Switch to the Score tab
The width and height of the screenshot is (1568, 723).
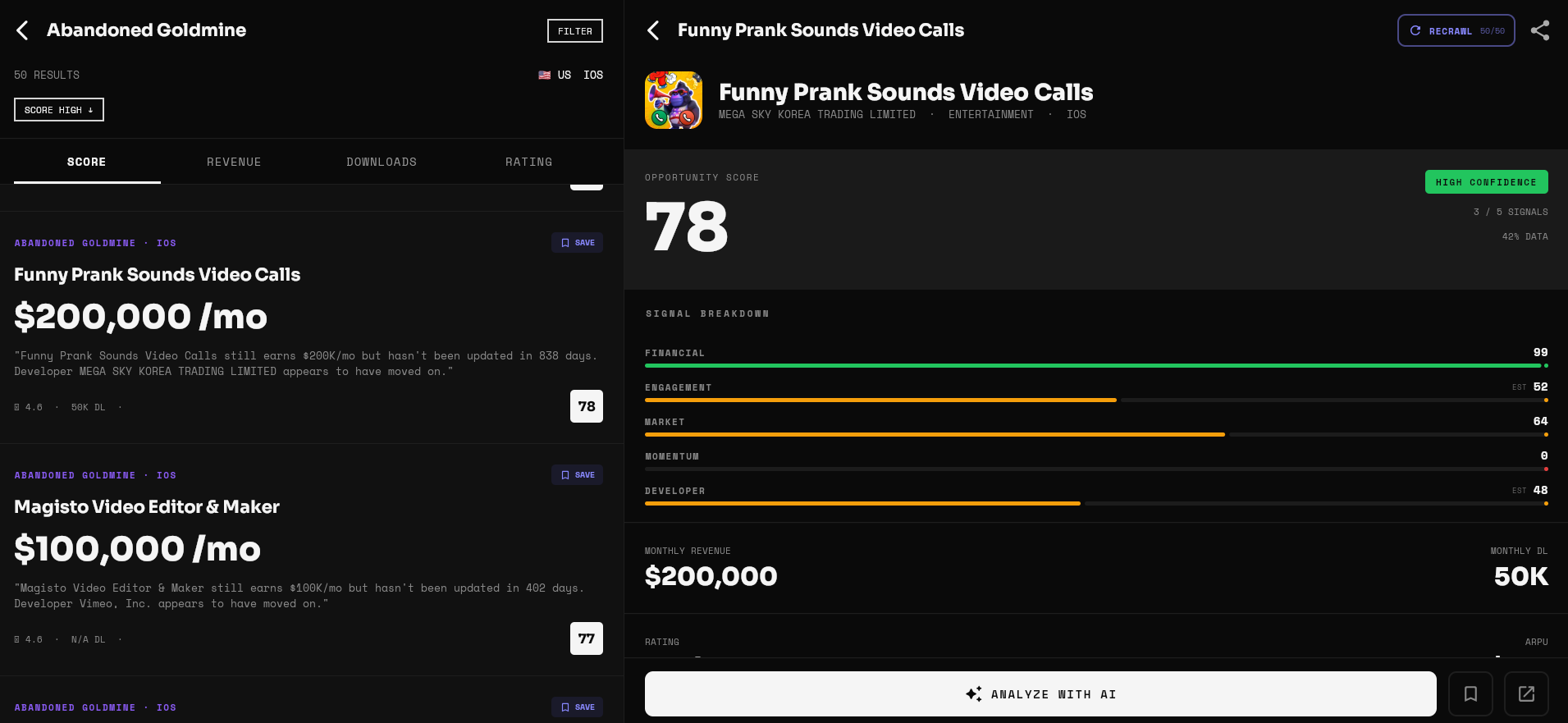pos(87,162)
